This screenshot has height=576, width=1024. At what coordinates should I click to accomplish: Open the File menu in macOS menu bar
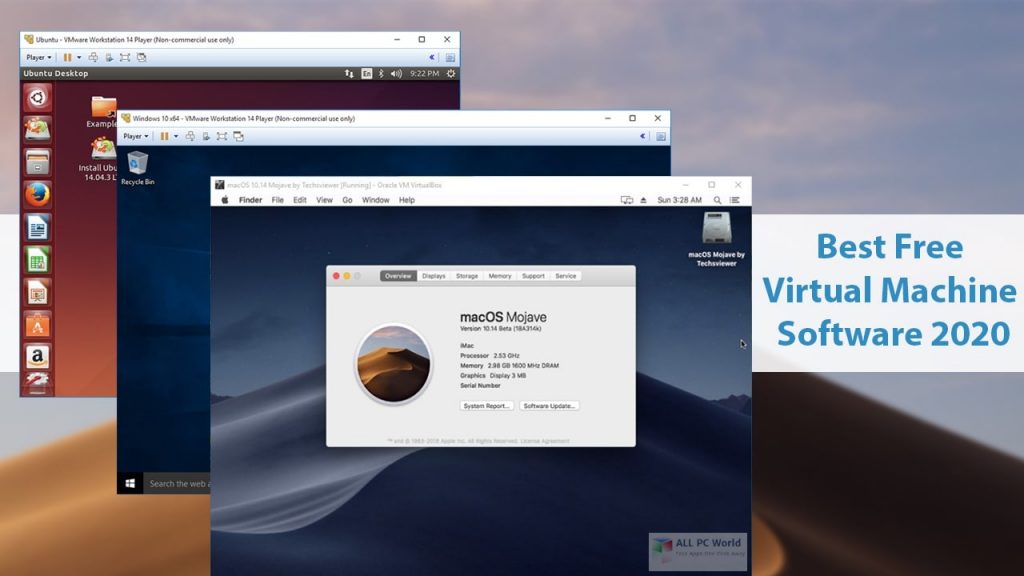point(278,200)
